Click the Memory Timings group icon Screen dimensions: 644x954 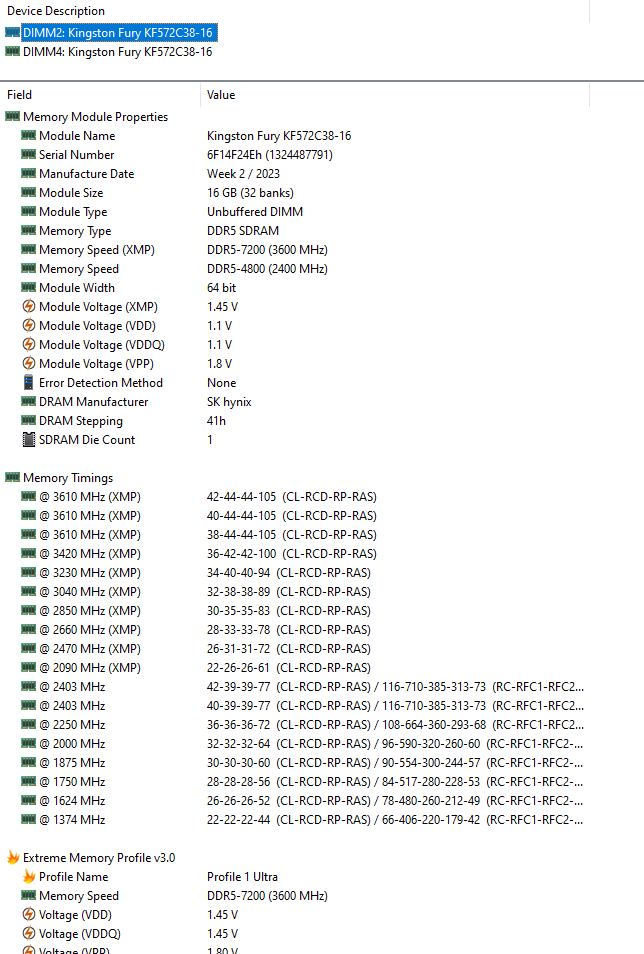(x=12, y=477)
